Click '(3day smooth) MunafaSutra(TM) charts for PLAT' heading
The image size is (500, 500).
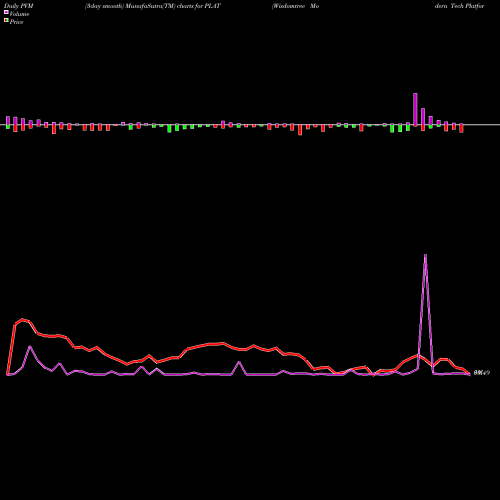tap(153, 6)
